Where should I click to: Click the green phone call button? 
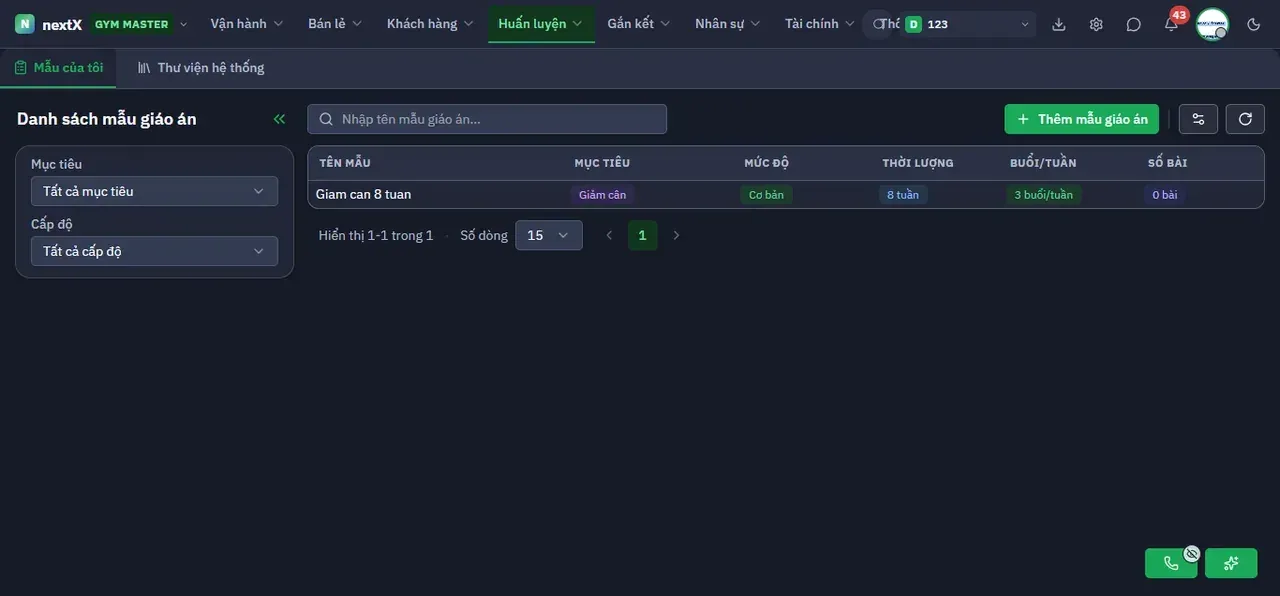1171,563
